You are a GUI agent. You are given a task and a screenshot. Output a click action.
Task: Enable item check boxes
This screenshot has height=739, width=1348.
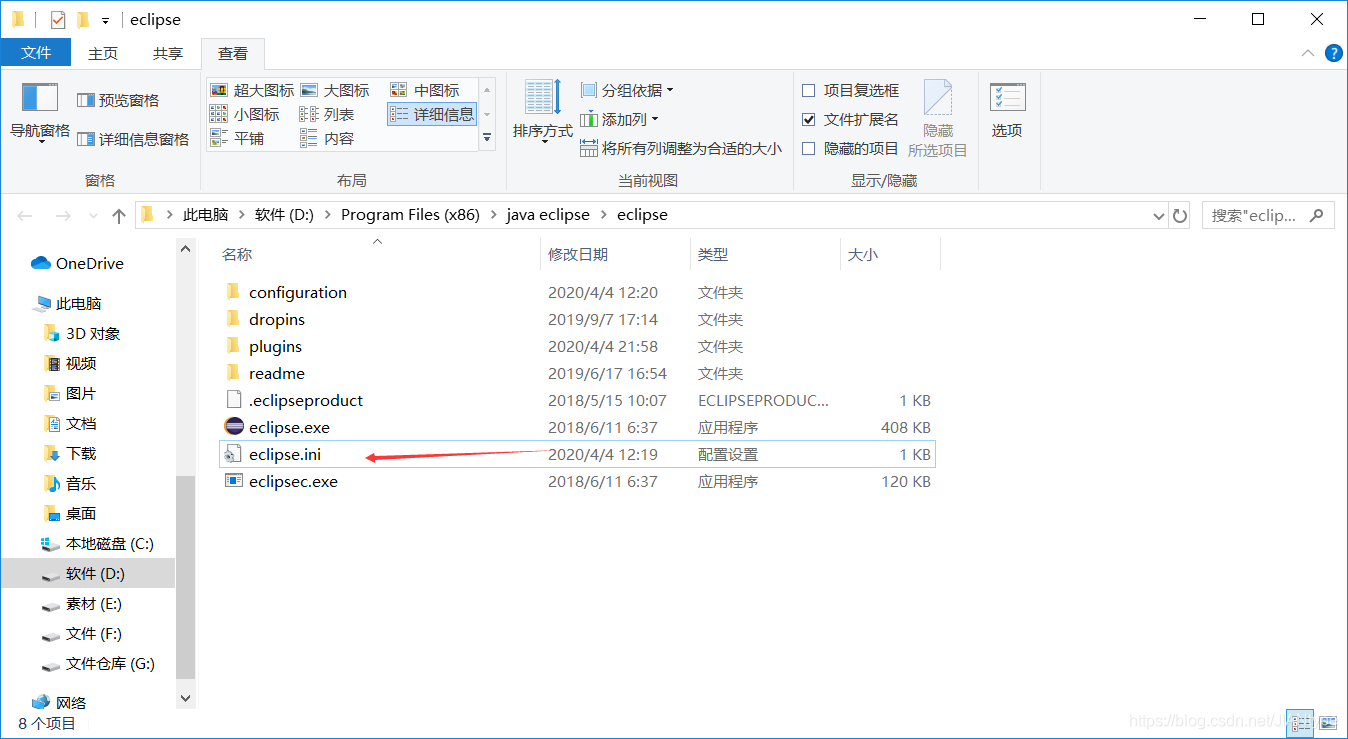click(x=850, y=90)
